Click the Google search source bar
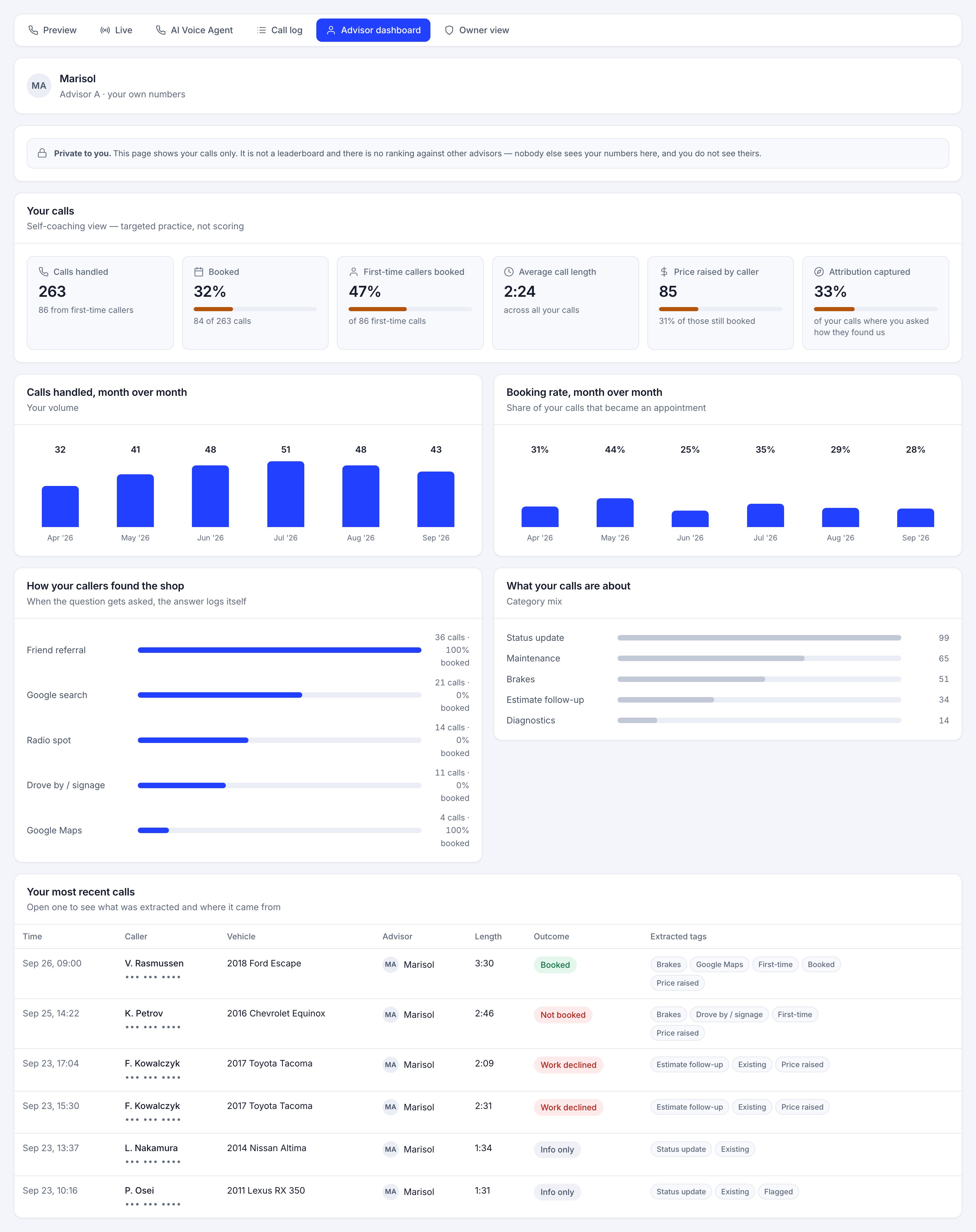 pyautogui.click(x=279, y=695)
